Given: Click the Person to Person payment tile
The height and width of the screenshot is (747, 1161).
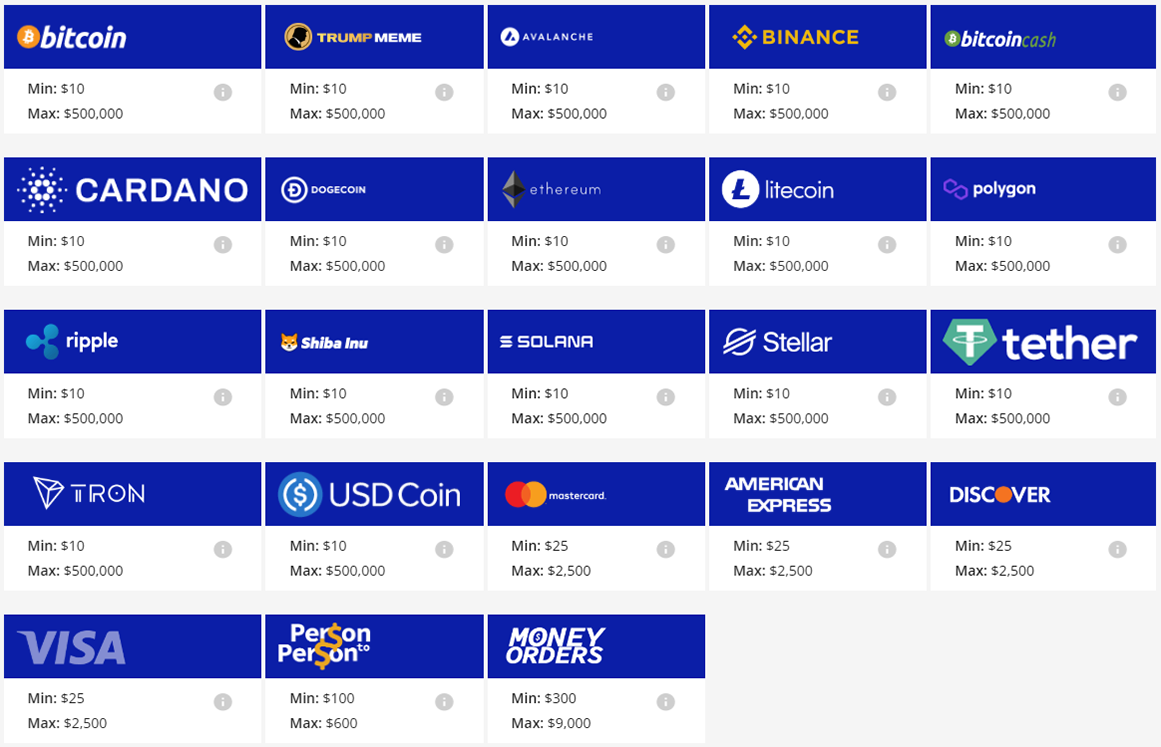Looking at the screenshot, I should (x=374, y=644).
